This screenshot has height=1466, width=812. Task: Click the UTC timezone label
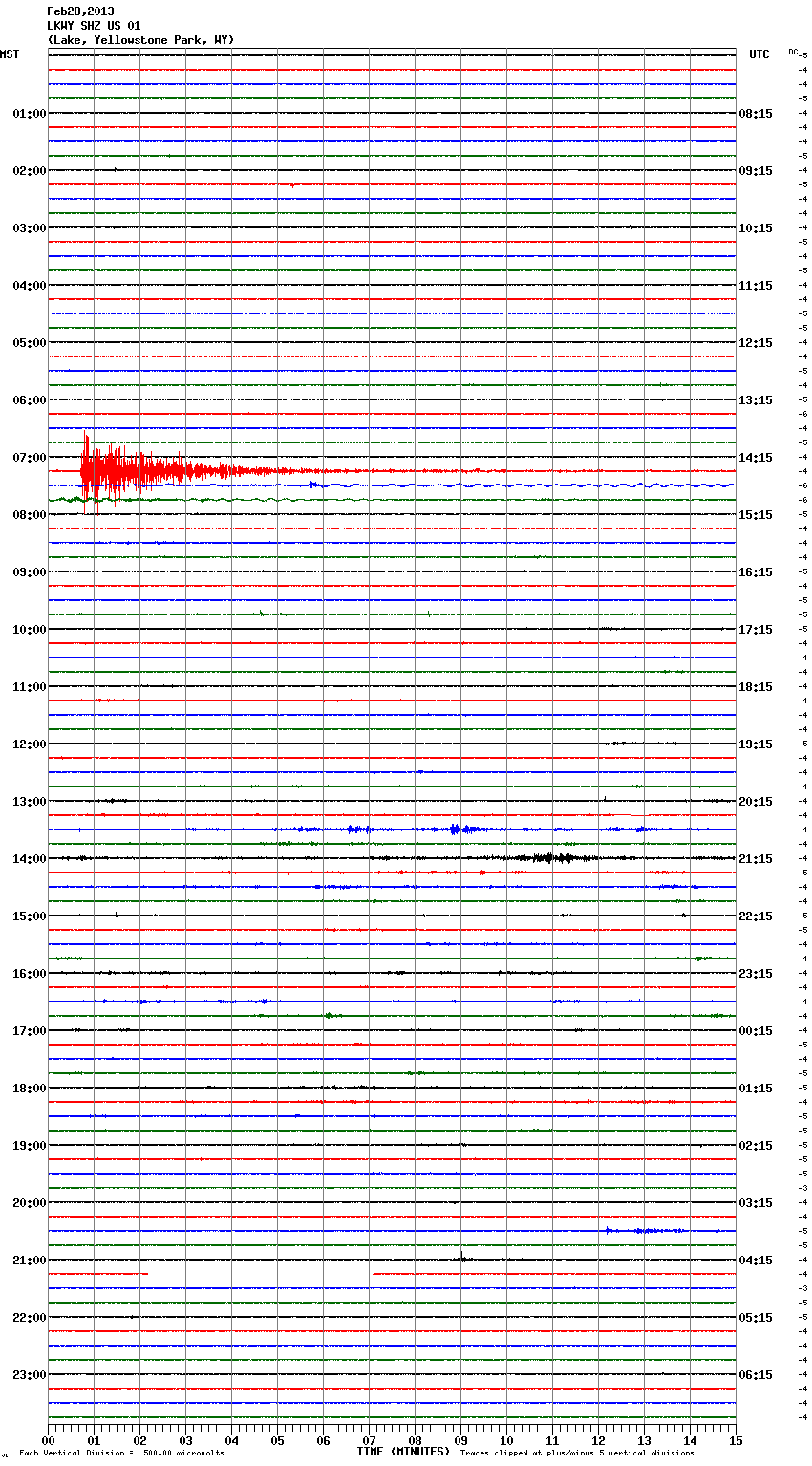759,54
